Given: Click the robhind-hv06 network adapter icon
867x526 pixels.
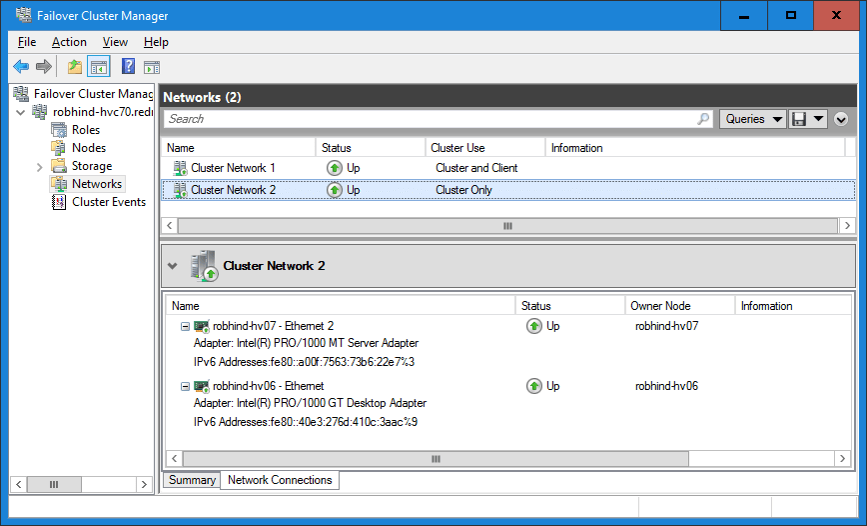Looking at the screenshot, I should pos(202,386).
